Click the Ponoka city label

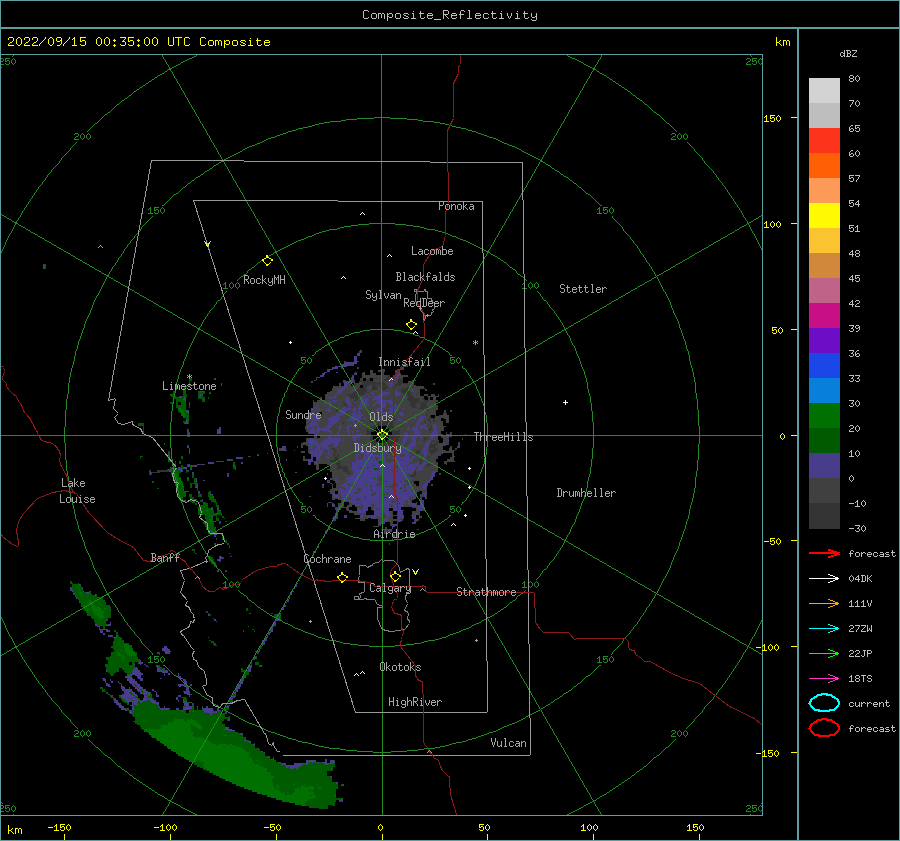[456, 206]
